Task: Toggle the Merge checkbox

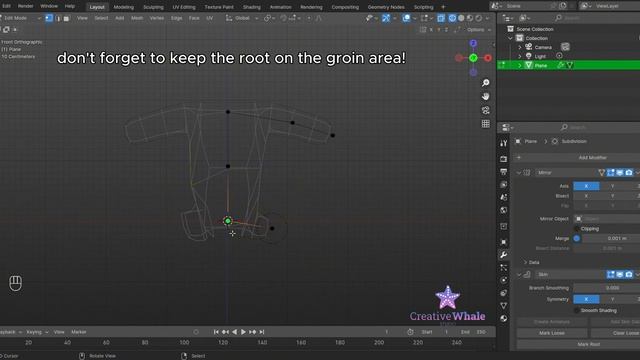Action: [x=577, y=238]
